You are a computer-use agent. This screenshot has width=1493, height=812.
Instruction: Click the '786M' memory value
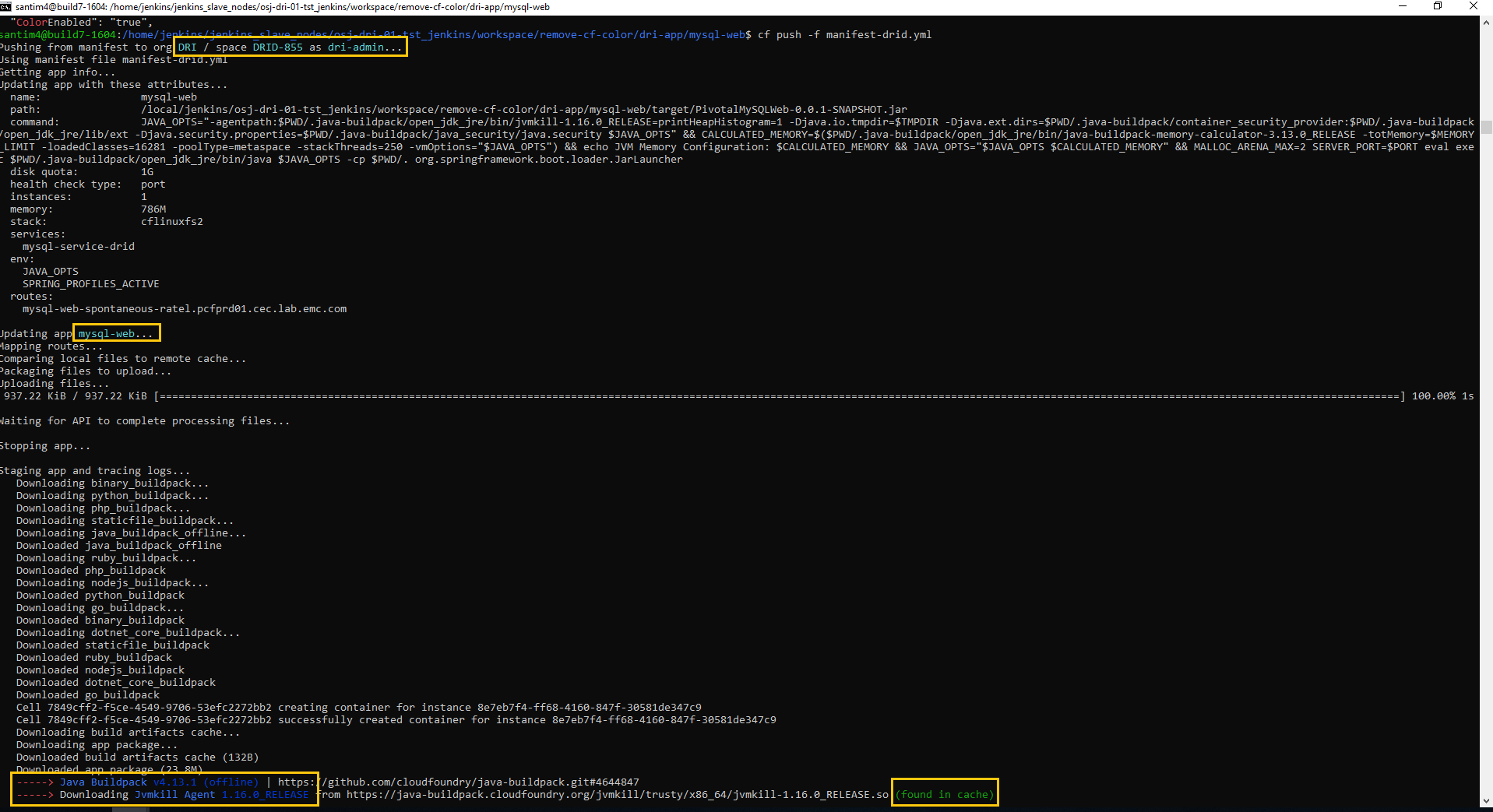coord(153,209)
